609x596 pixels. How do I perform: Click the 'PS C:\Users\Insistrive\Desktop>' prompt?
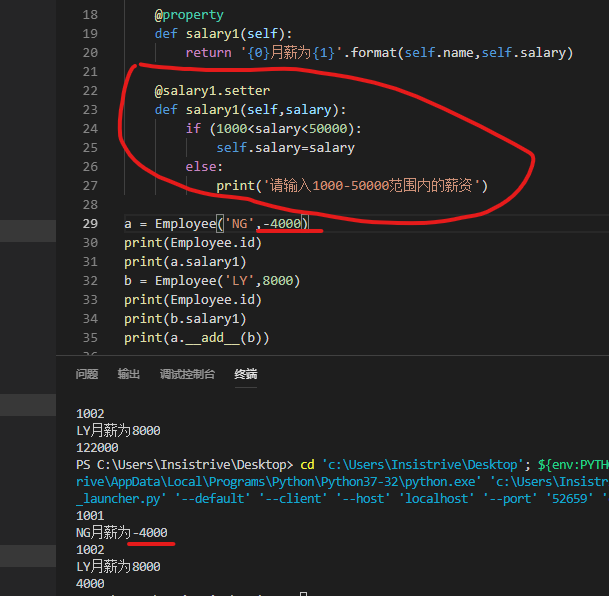tap(184, 465)
